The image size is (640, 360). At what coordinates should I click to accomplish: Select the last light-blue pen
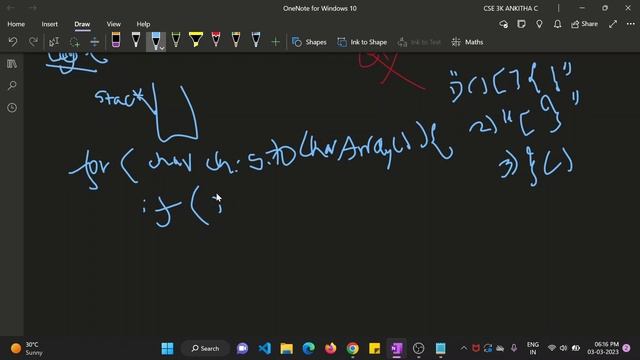tap(256, 40)
